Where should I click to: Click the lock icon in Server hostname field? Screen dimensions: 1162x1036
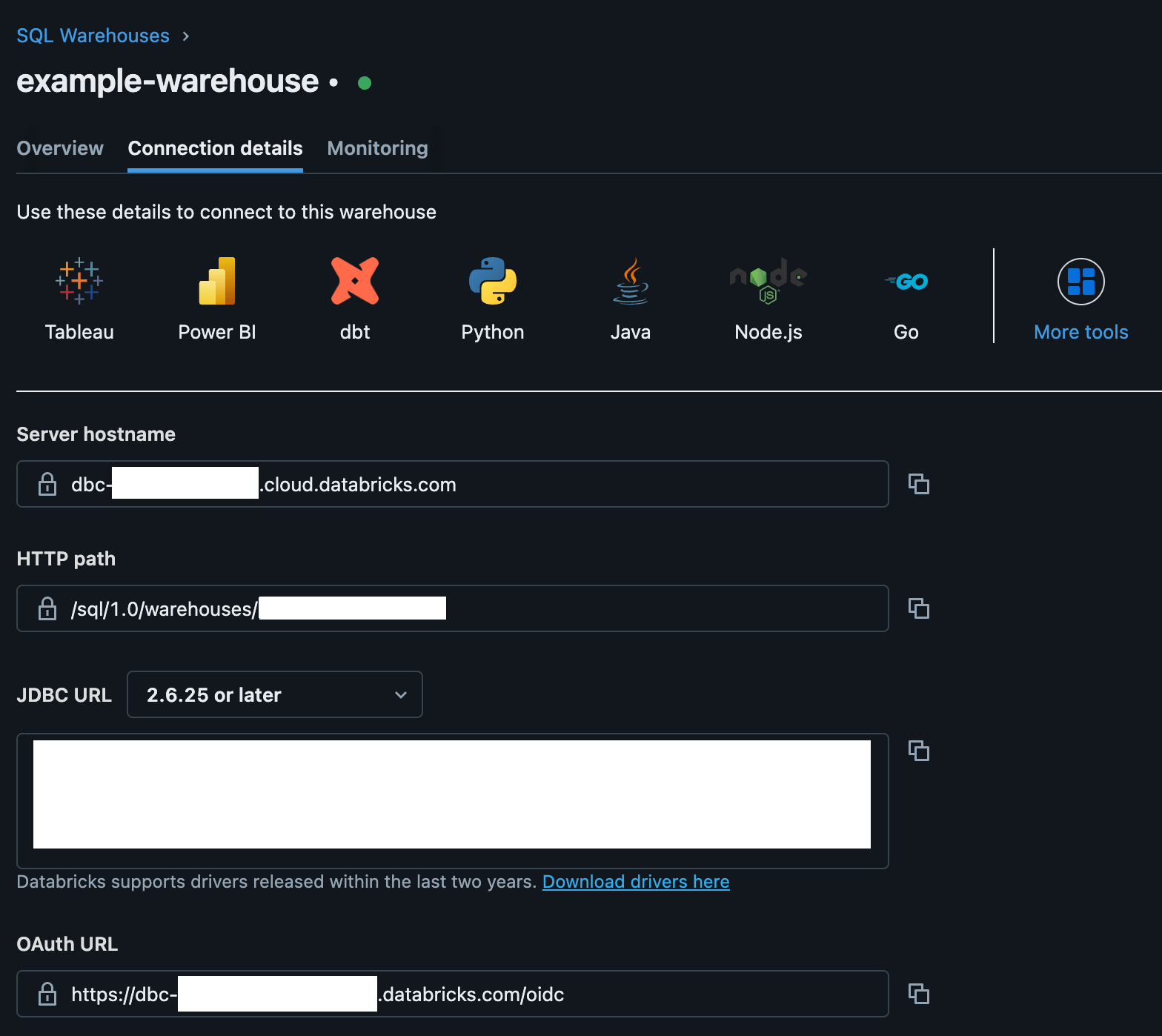coord(47,484)
